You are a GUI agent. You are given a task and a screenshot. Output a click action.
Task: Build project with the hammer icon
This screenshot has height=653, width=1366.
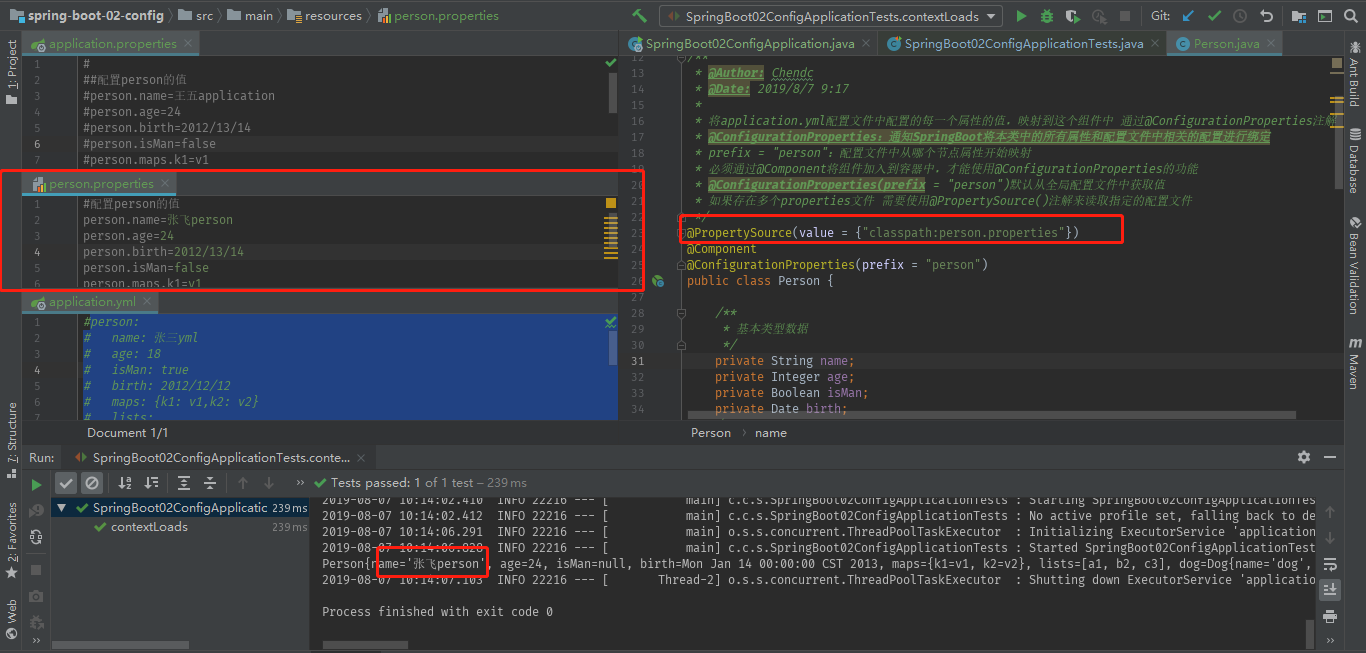(640, 16)
